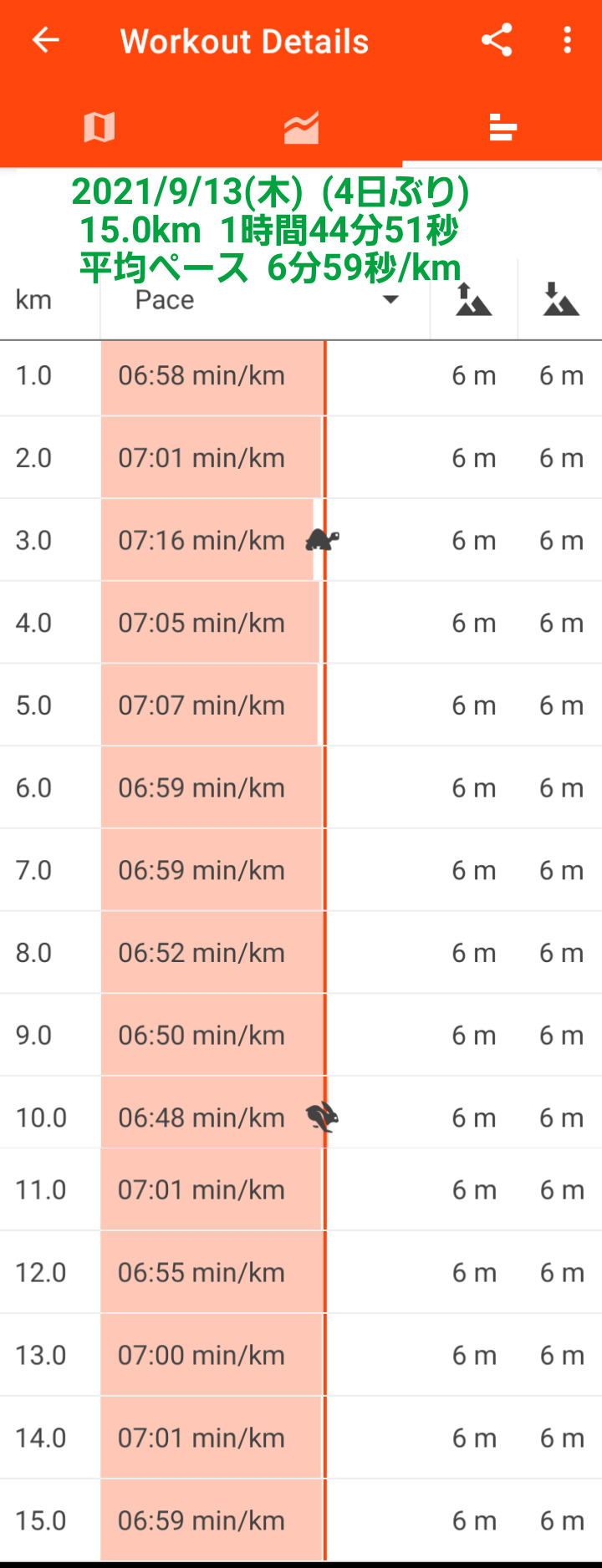This screenshot has height=1568, width=602.
Task: Select the 15.0 km final split row
Action: pos(301,1520)
